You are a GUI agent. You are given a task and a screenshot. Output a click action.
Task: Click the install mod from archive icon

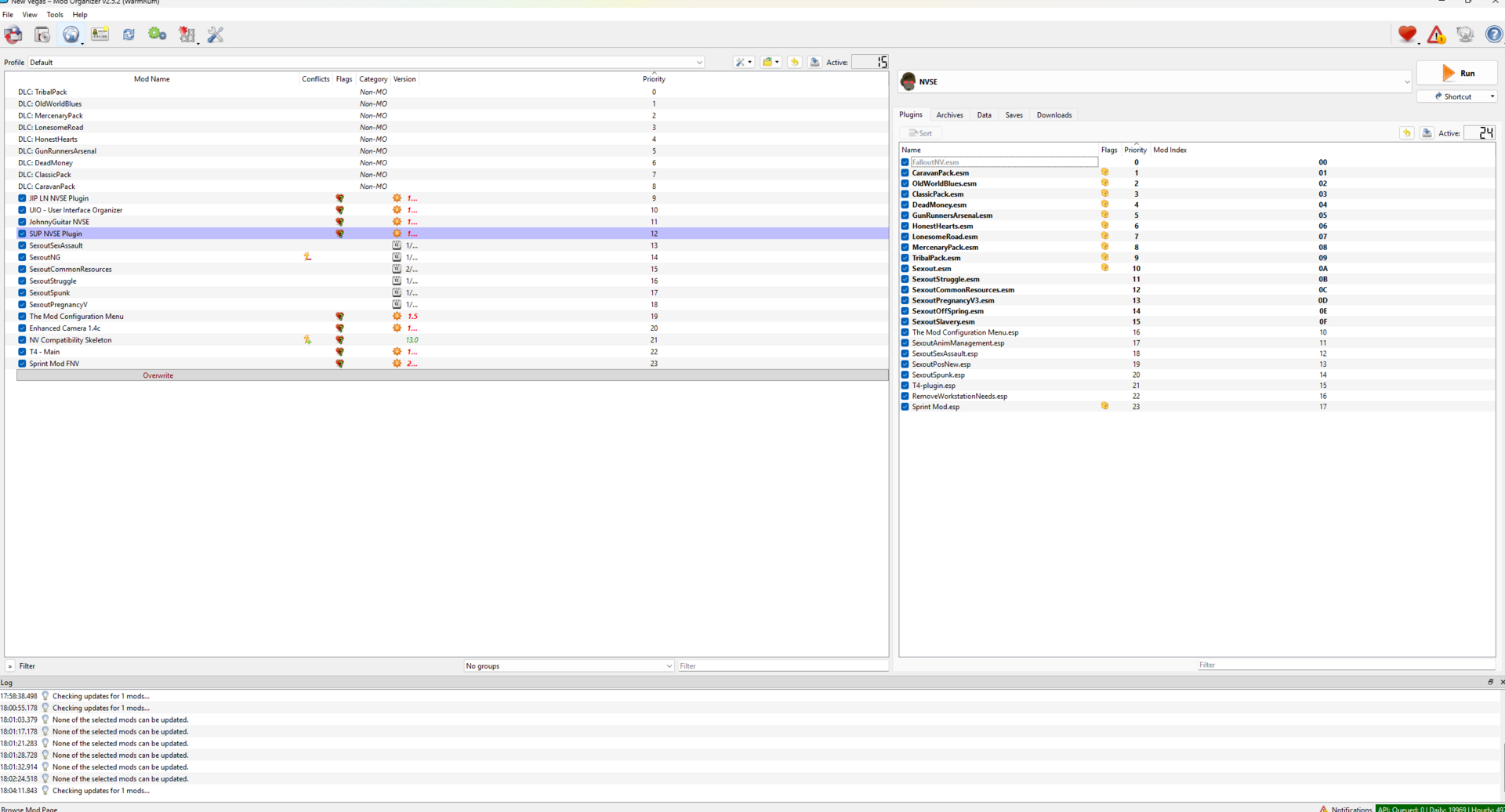click(x=42, y=34)
